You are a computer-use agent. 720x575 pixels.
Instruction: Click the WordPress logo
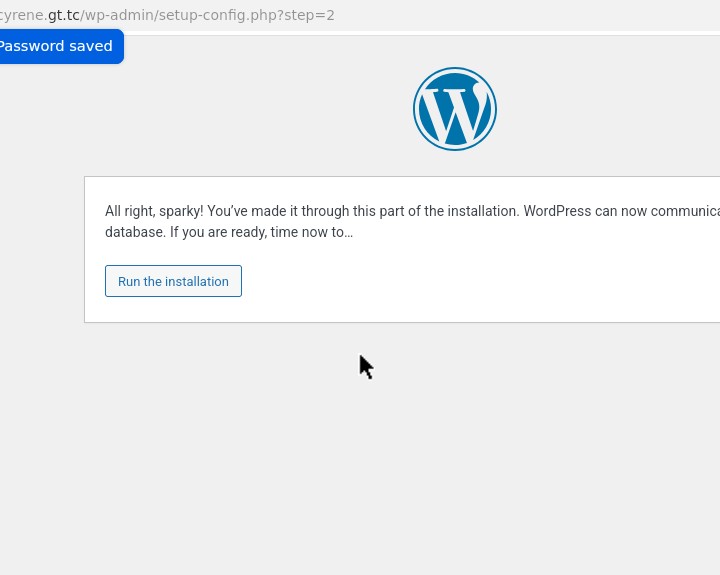point(455,109)
